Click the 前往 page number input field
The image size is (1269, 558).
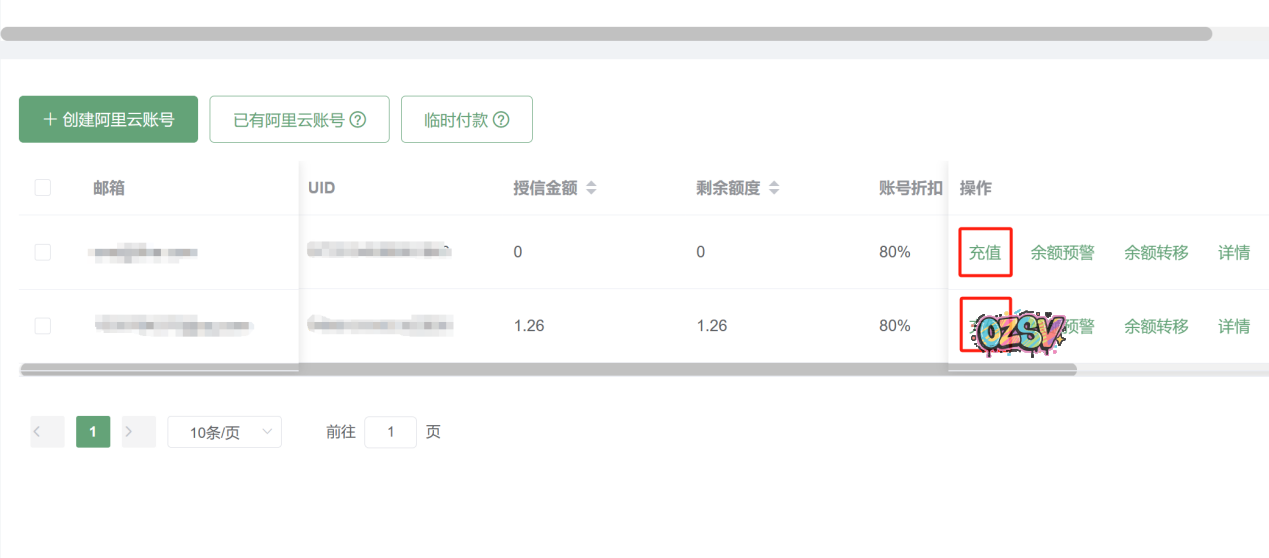[x=390, y=432]
